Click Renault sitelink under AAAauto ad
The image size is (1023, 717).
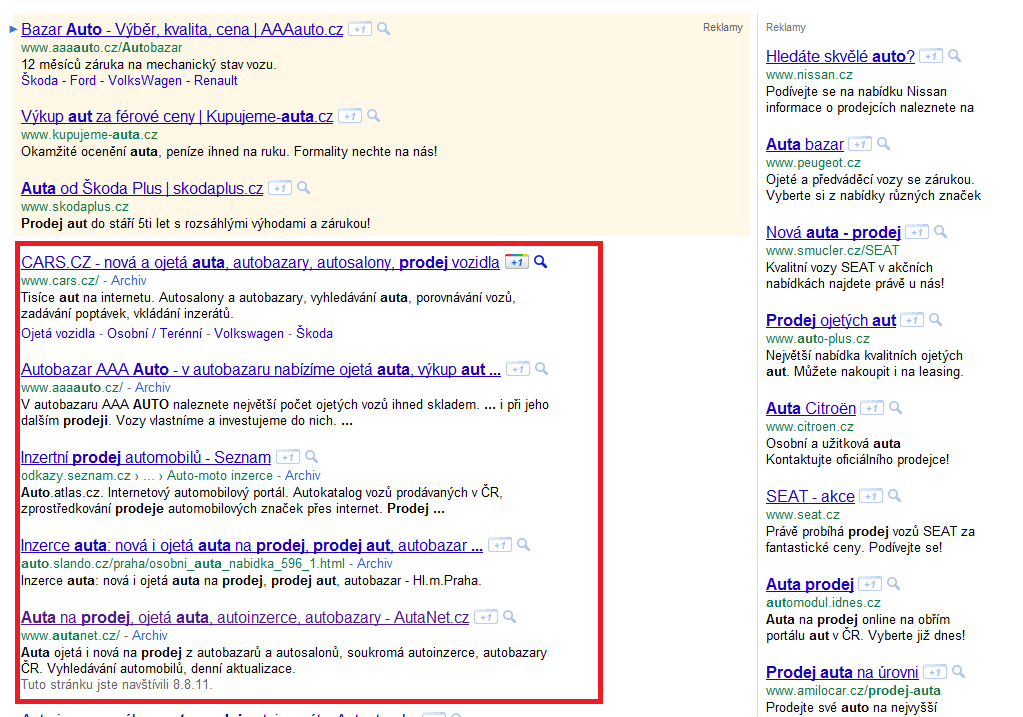pos(216,80)
